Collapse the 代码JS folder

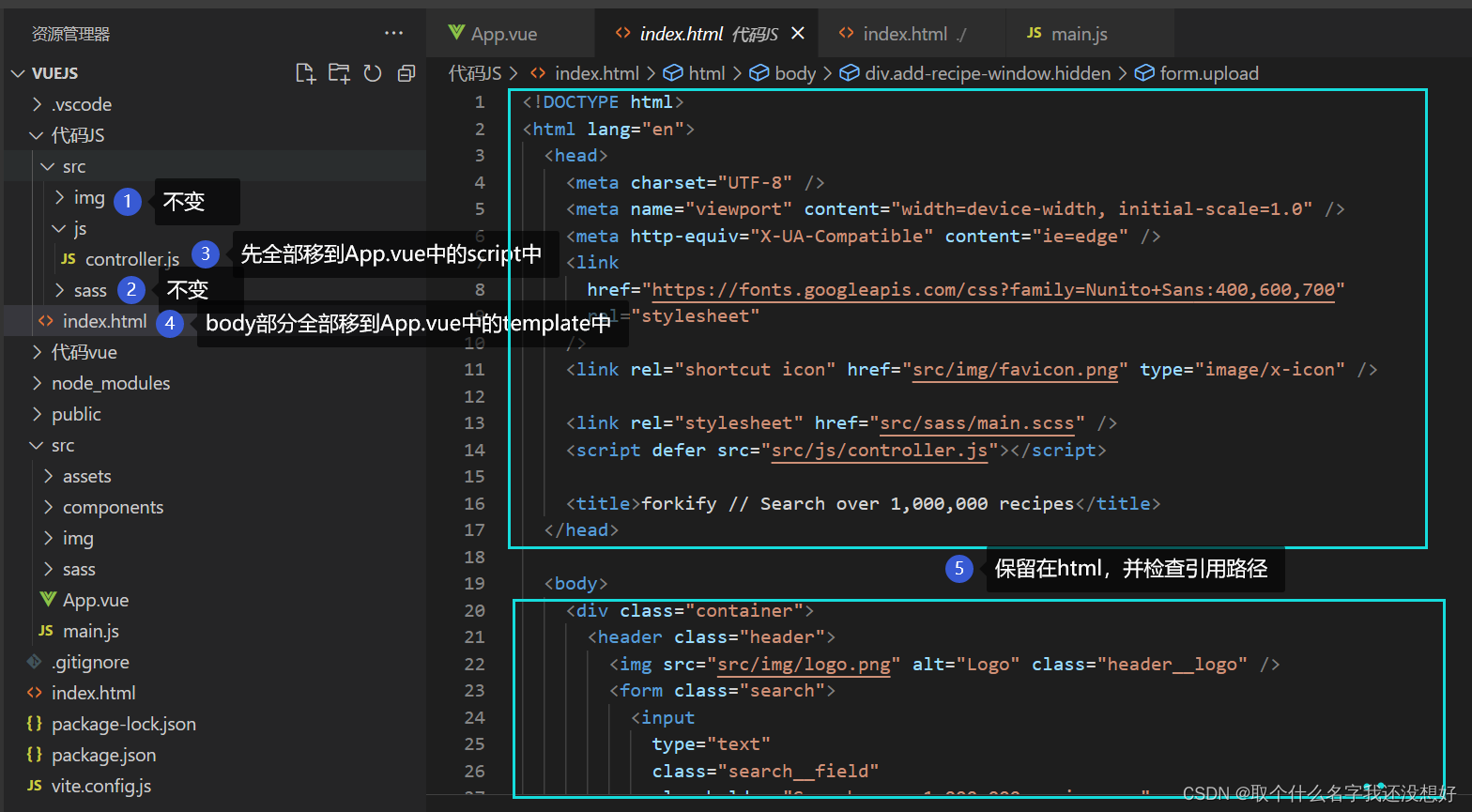point(38,135)
